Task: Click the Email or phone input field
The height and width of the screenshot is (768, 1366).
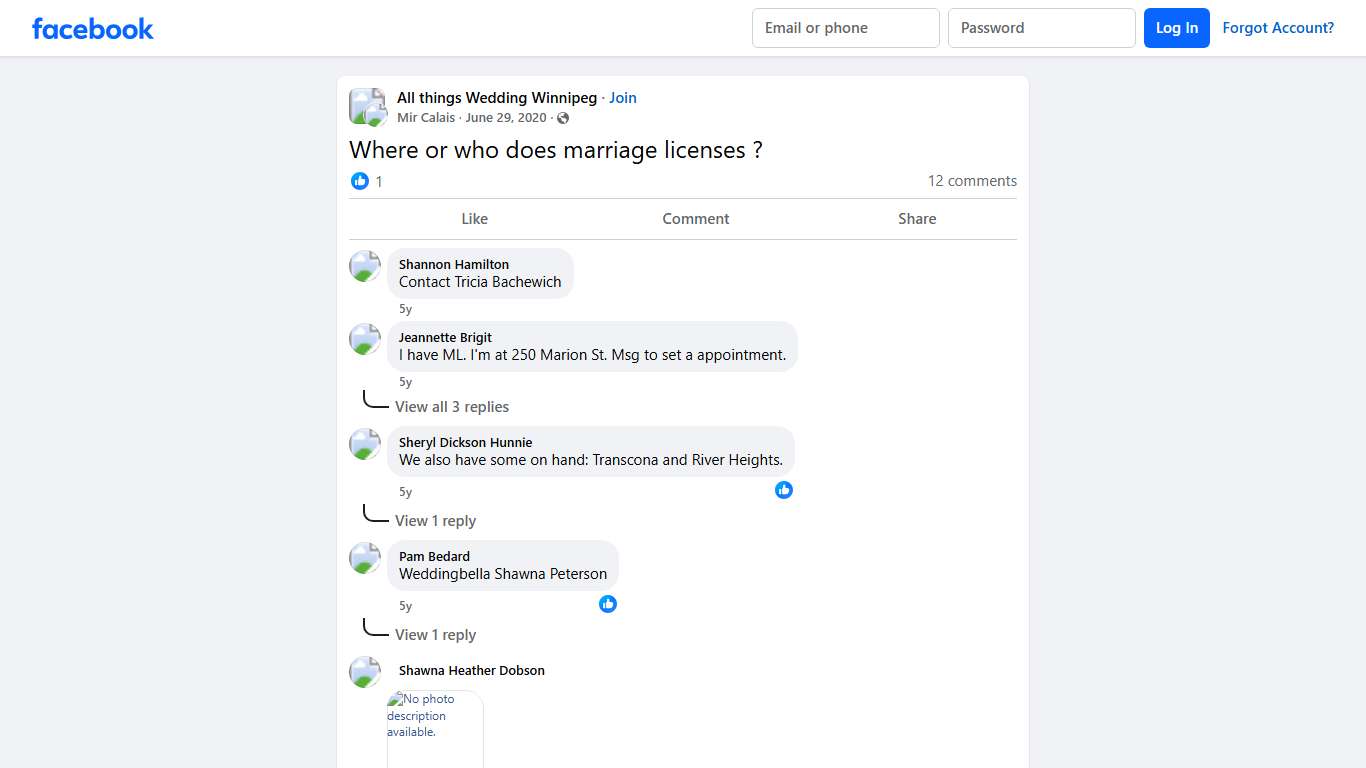Action: point(845,28)
